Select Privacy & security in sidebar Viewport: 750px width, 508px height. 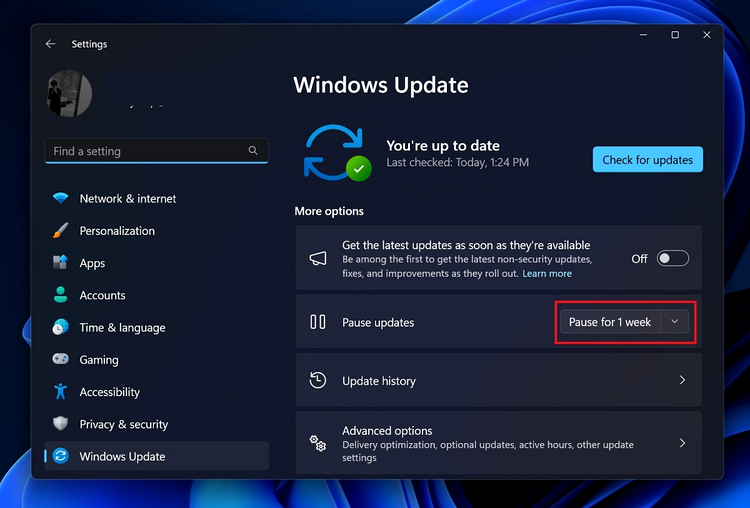156,424
